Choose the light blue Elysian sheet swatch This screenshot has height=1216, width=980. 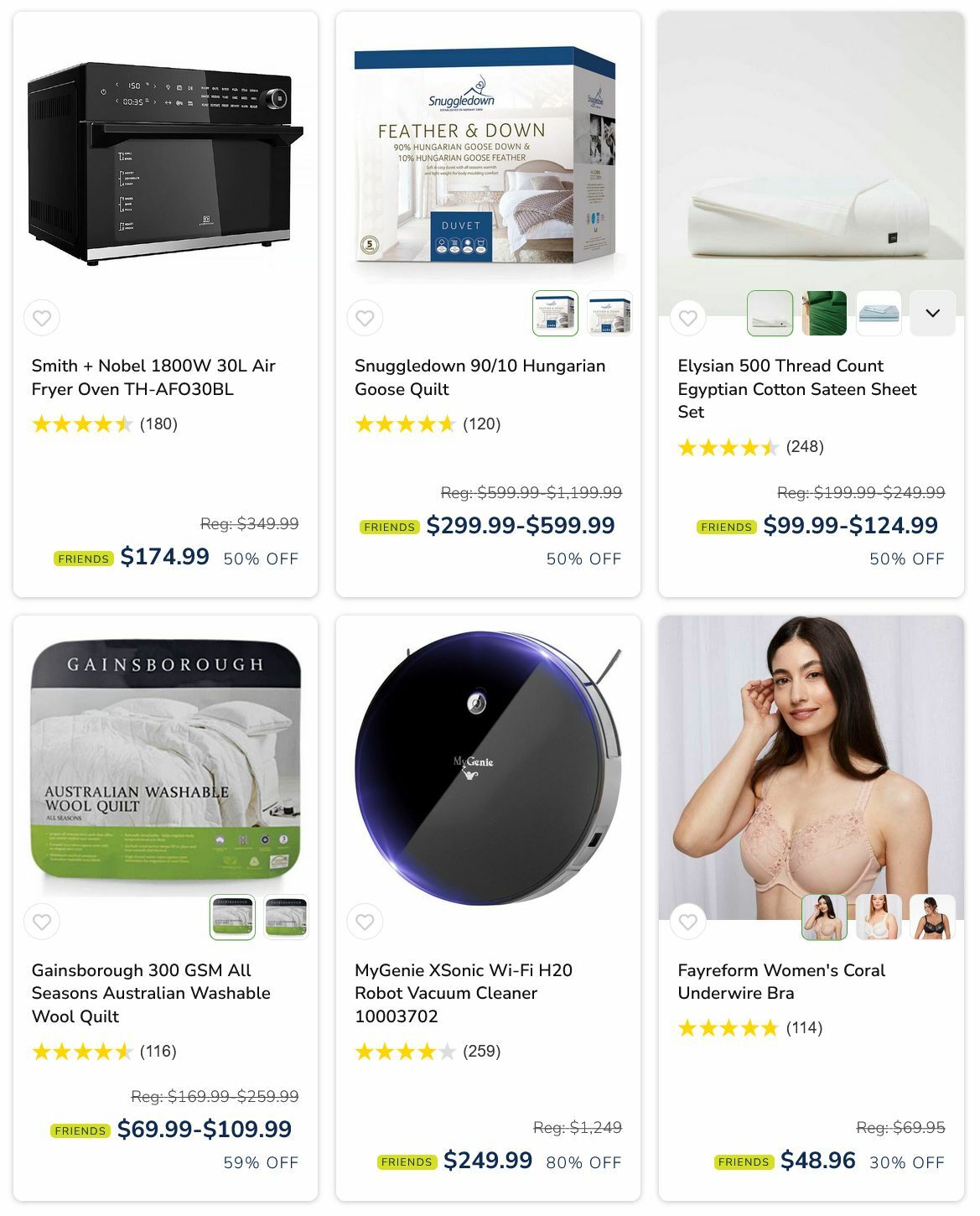pos(879,313)
